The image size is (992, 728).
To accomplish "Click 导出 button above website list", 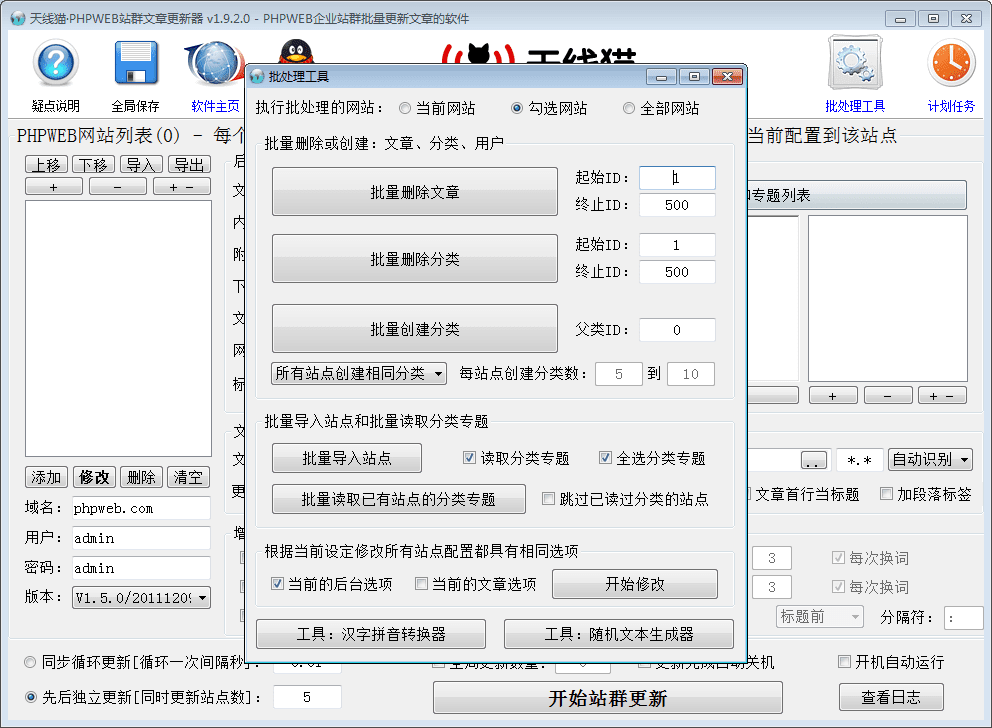I will pos(189,165).
